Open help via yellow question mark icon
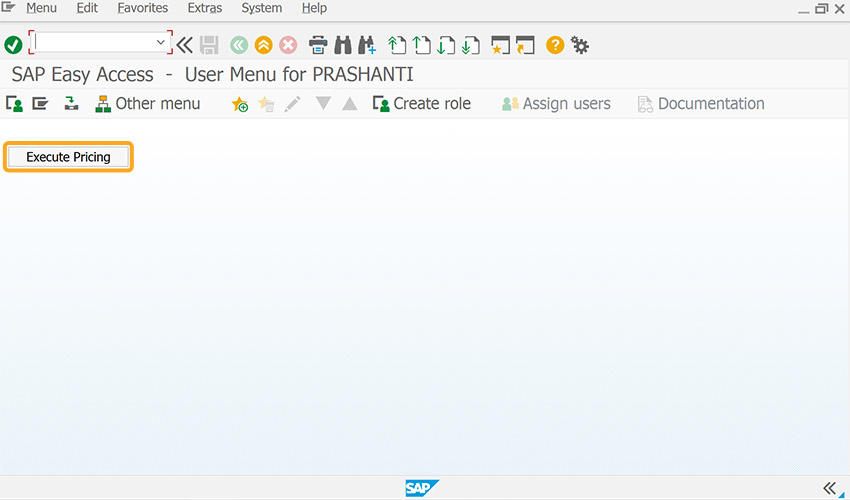The image size is (850, 500). (x=555, y=45)
